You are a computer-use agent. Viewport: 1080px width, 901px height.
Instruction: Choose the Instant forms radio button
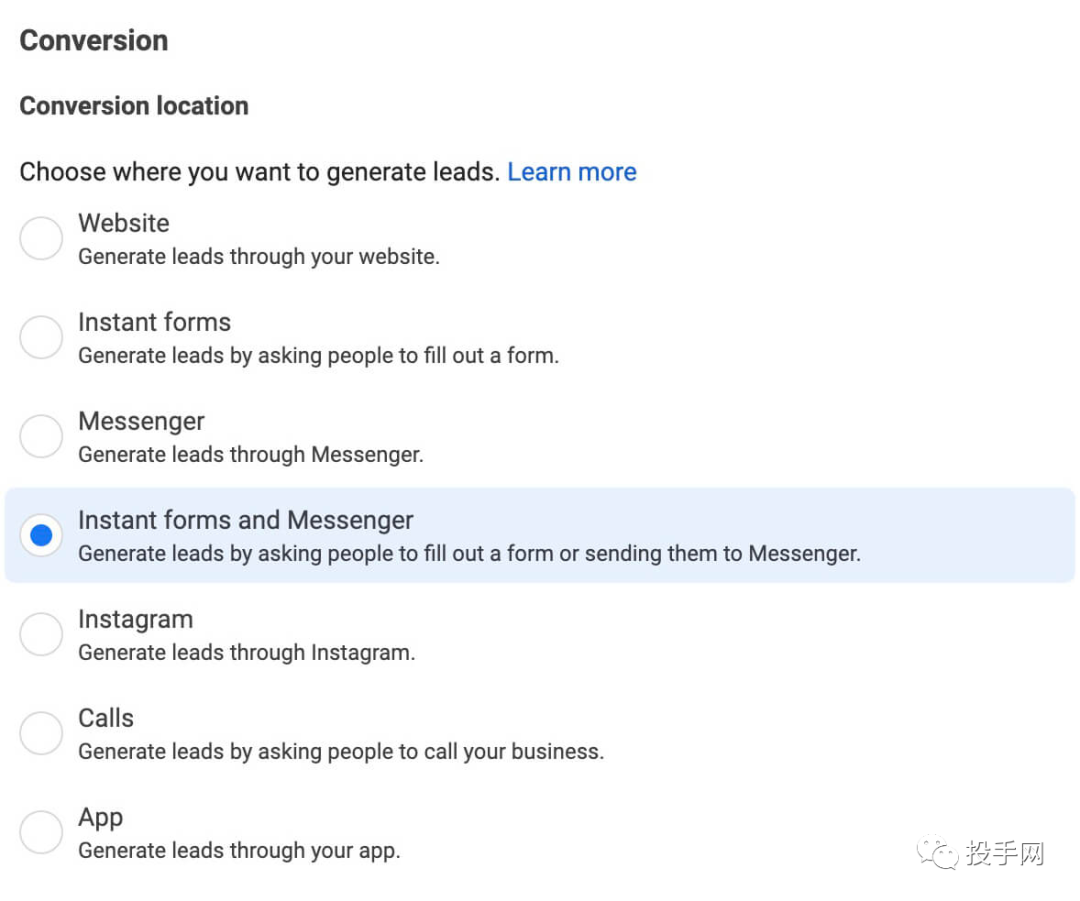pyautogui.click(x=41, y=338)
